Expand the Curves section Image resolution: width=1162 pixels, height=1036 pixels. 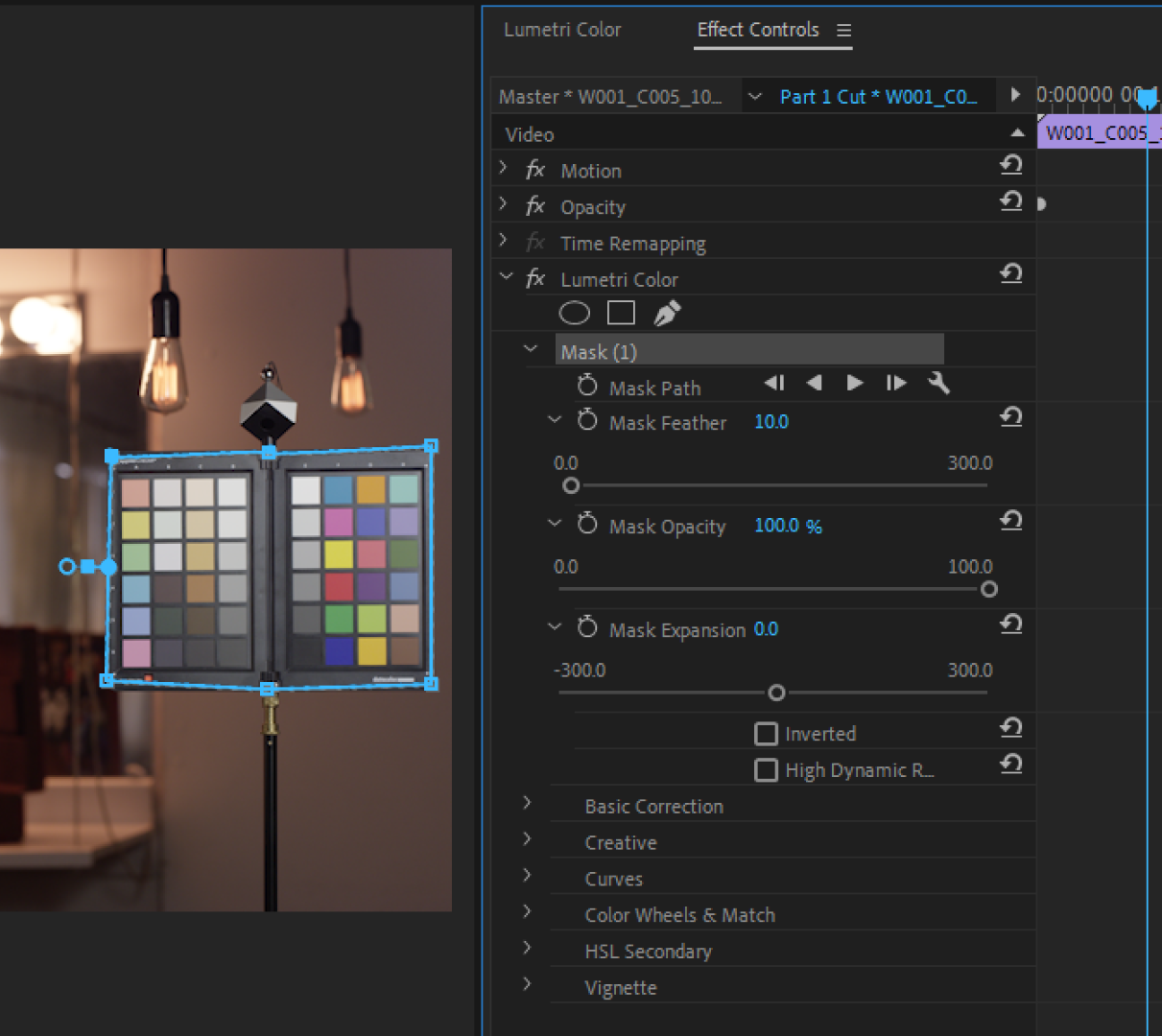(527, 876)
